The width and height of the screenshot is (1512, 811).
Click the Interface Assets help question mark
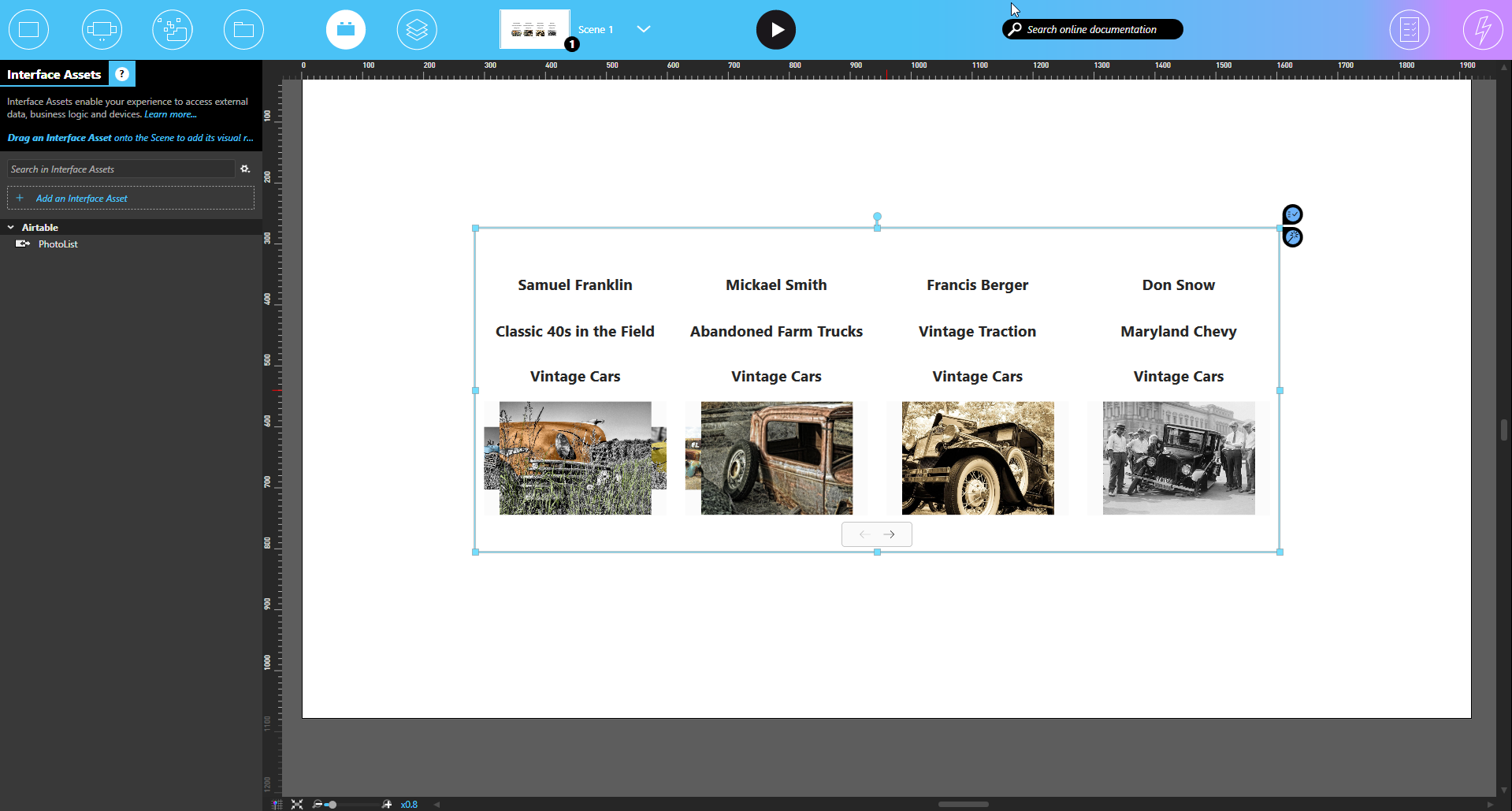pyautogui.click(x=122, y=74)
